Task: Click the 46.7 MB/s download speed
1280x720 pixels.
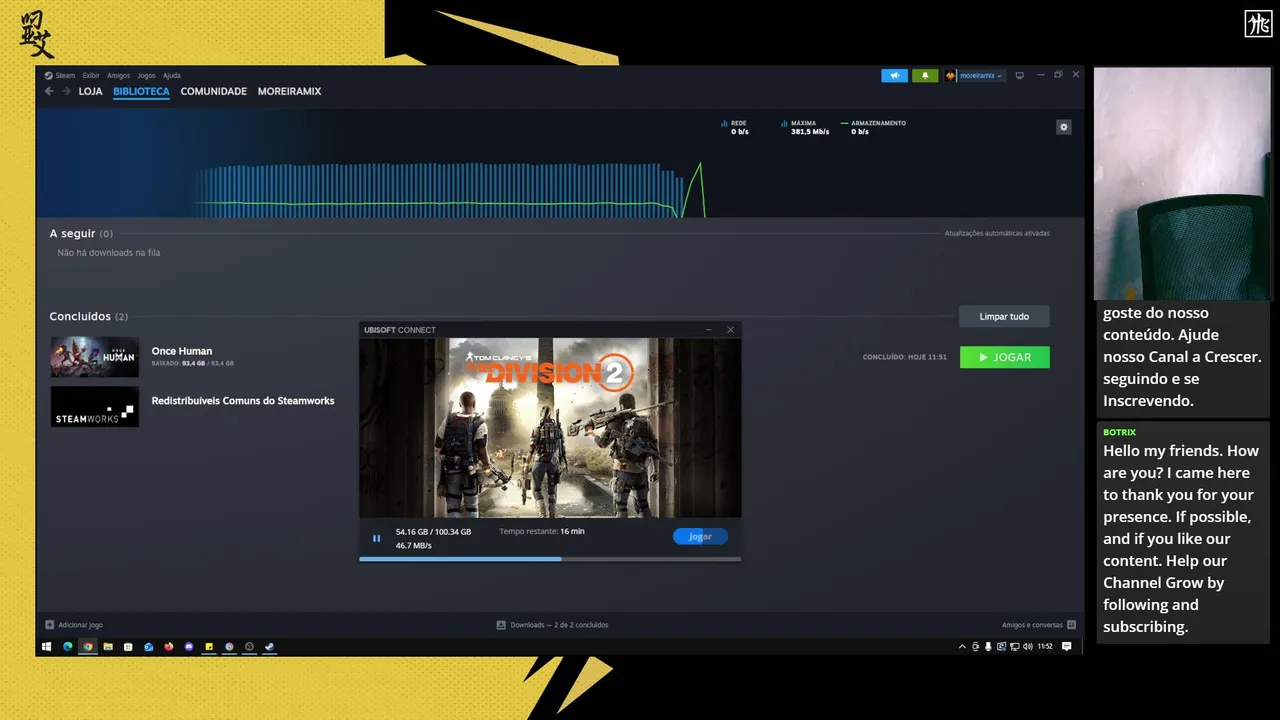Action: [x=414, y=546]
